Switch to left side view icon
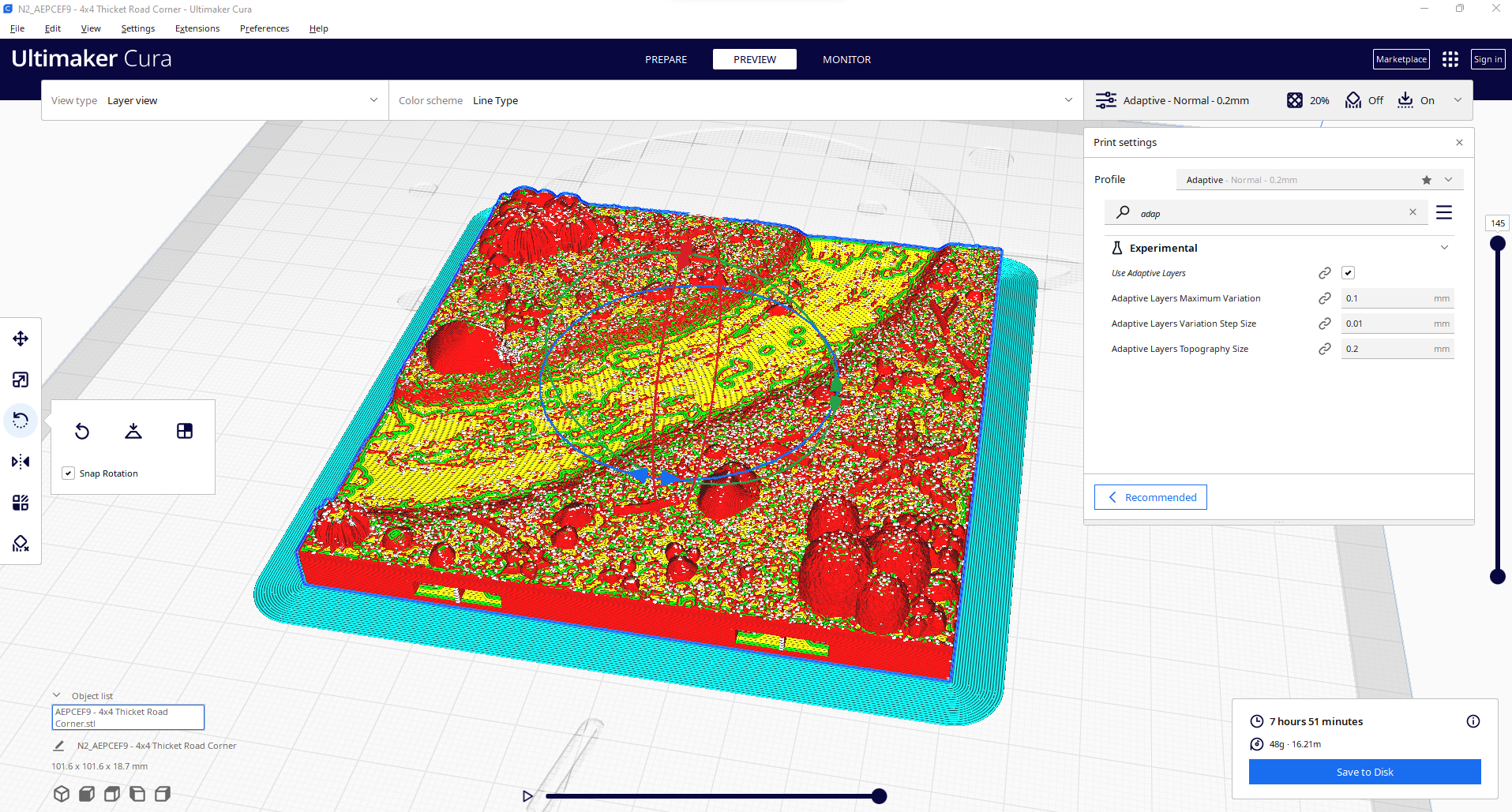The height and width of the screenshot is (812, 1512). pos(137,794)
